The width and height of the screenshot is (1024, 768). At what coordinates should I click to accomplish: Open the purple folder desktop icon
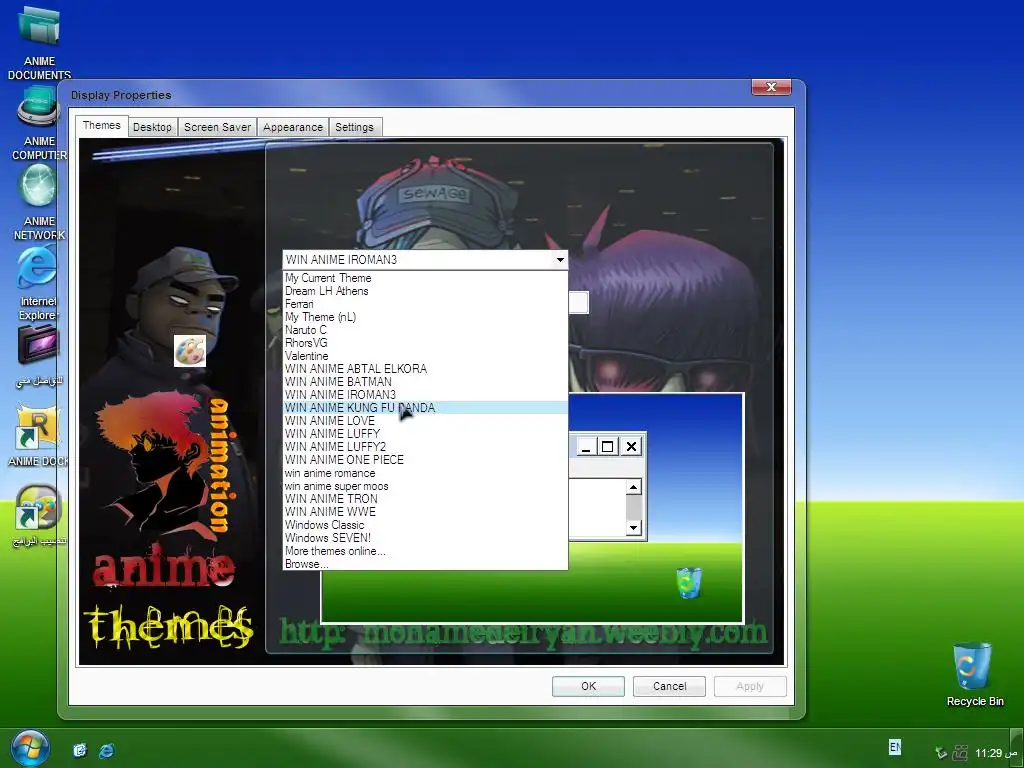38,344
